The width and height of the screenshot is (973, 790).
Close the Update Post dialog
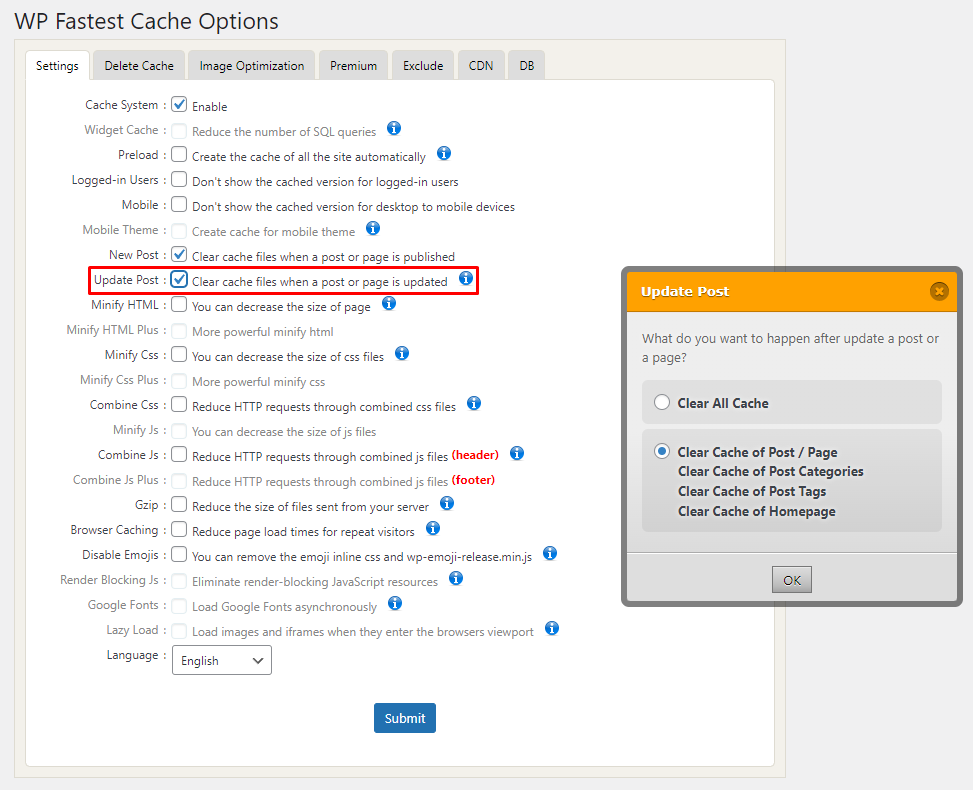point(938,291)
